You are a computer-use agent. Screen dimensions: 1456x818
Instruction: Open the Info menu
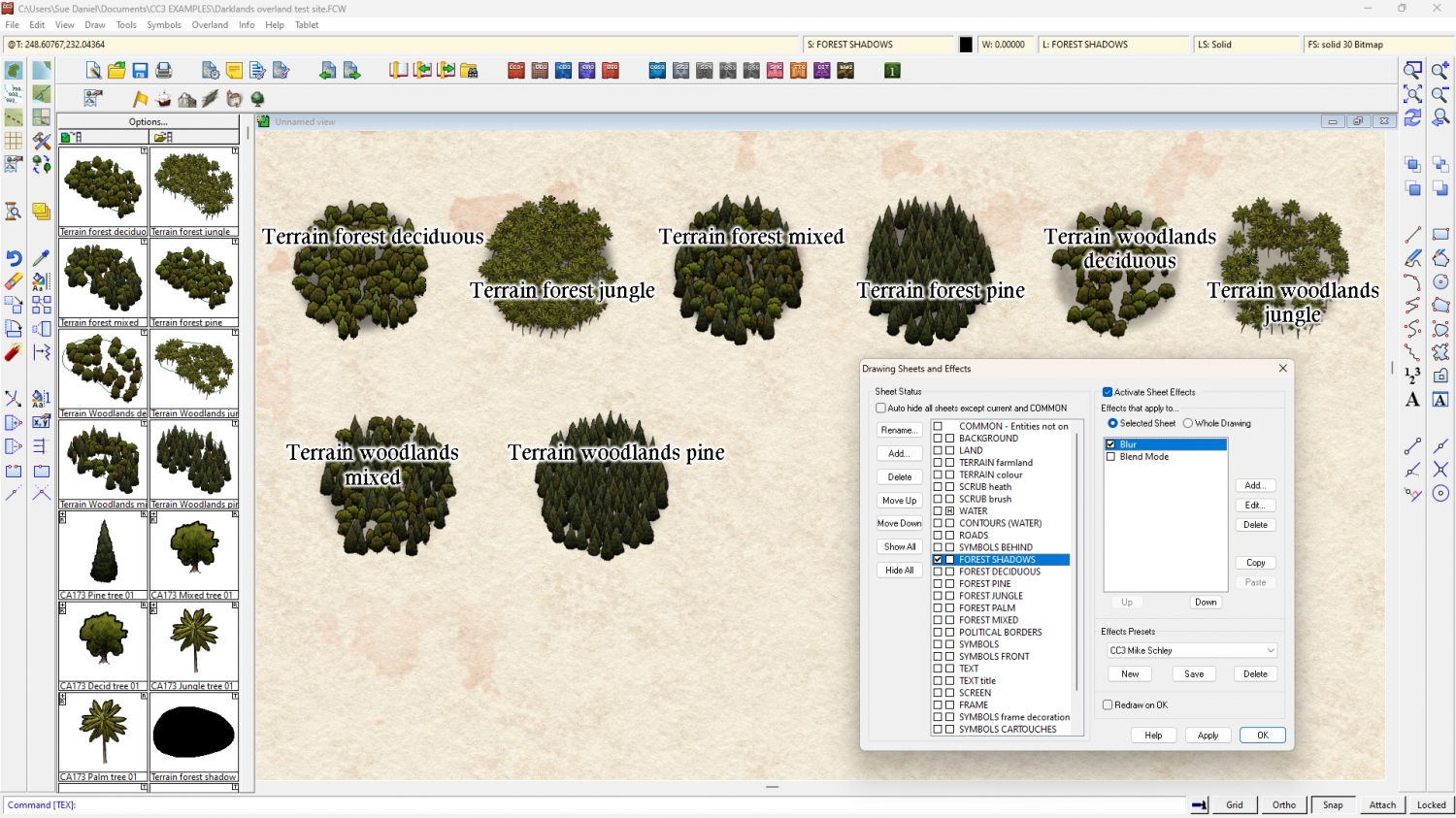point(247,25)
